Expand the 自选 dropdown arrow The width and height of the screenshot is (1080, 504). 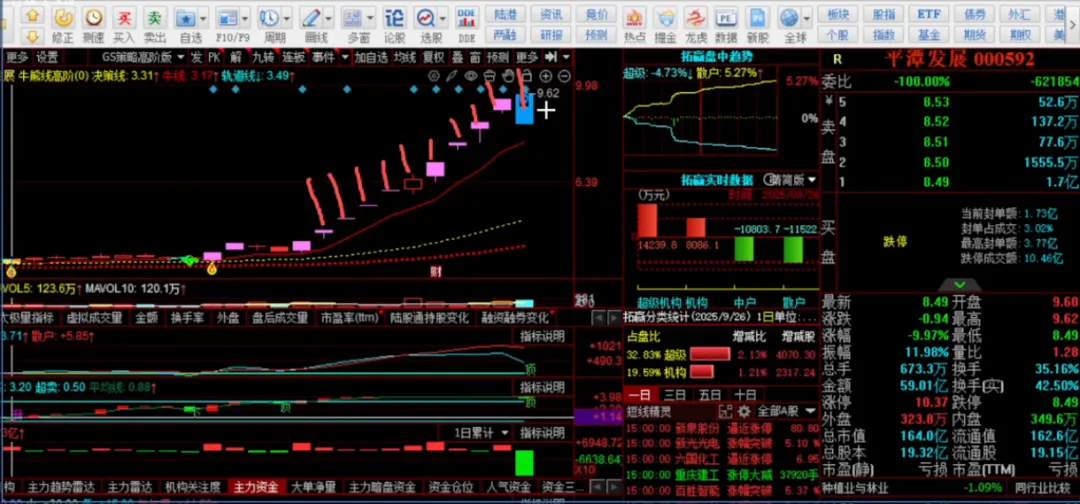click(x=203, y=18)
